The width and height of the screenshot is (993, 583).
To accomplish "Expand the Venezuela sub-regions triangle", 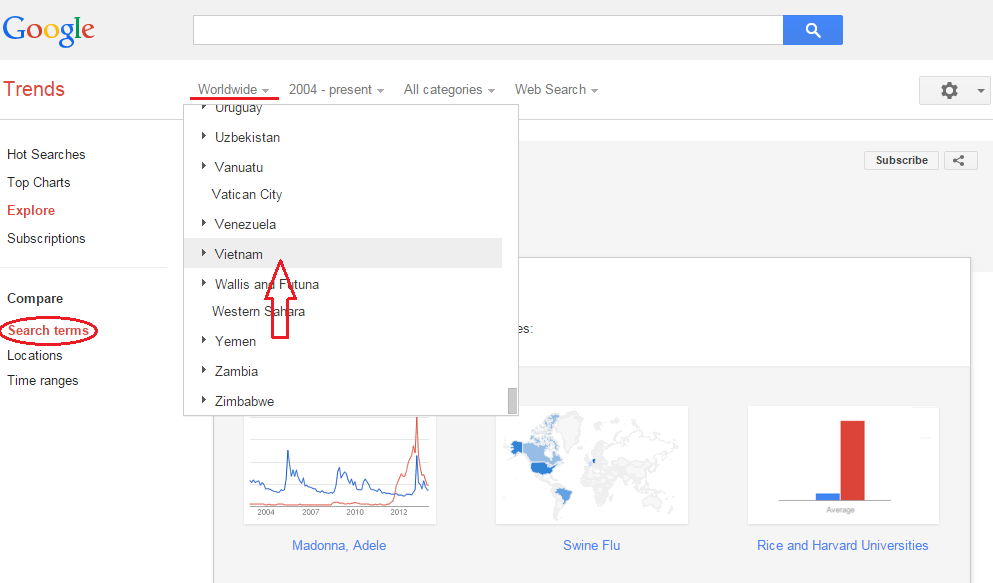I will (204, 223).
